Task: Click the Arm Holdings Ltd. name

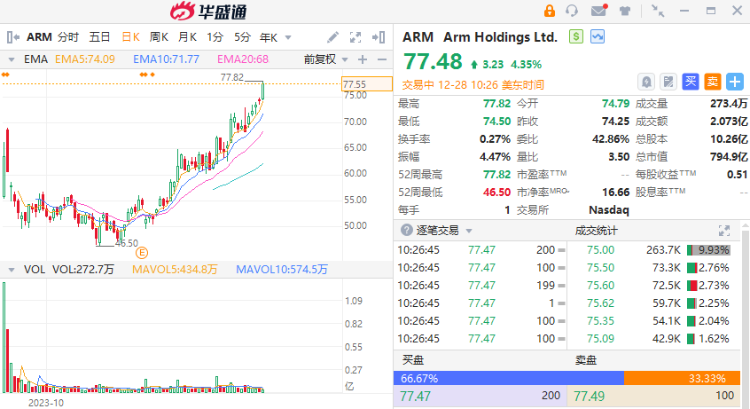Action: 500,37
